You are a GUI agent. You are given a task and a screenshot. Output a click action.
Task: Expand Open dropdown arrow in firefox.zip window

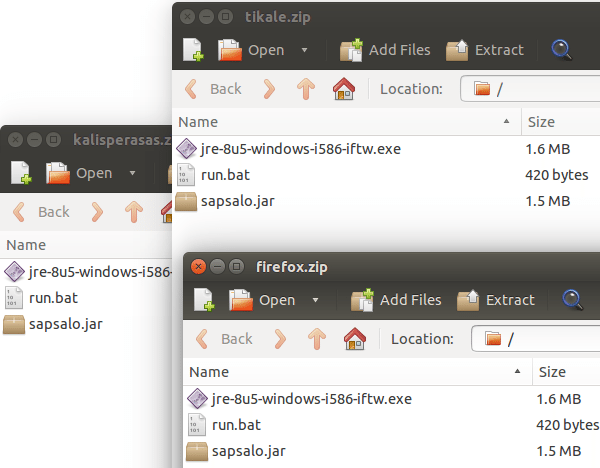pyautogui.click(x=315, y=300)
